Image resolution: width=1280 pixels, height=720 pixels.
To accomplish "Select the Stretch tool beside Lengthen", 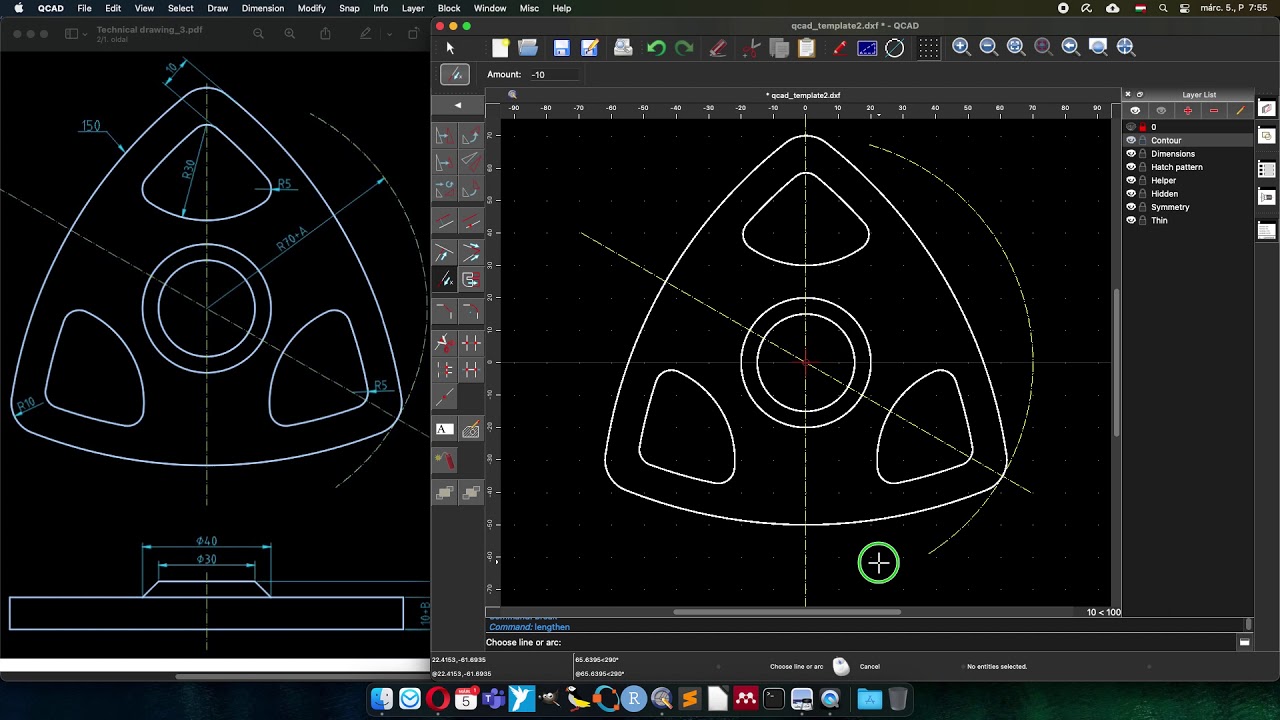I will [x=470, y=280].
